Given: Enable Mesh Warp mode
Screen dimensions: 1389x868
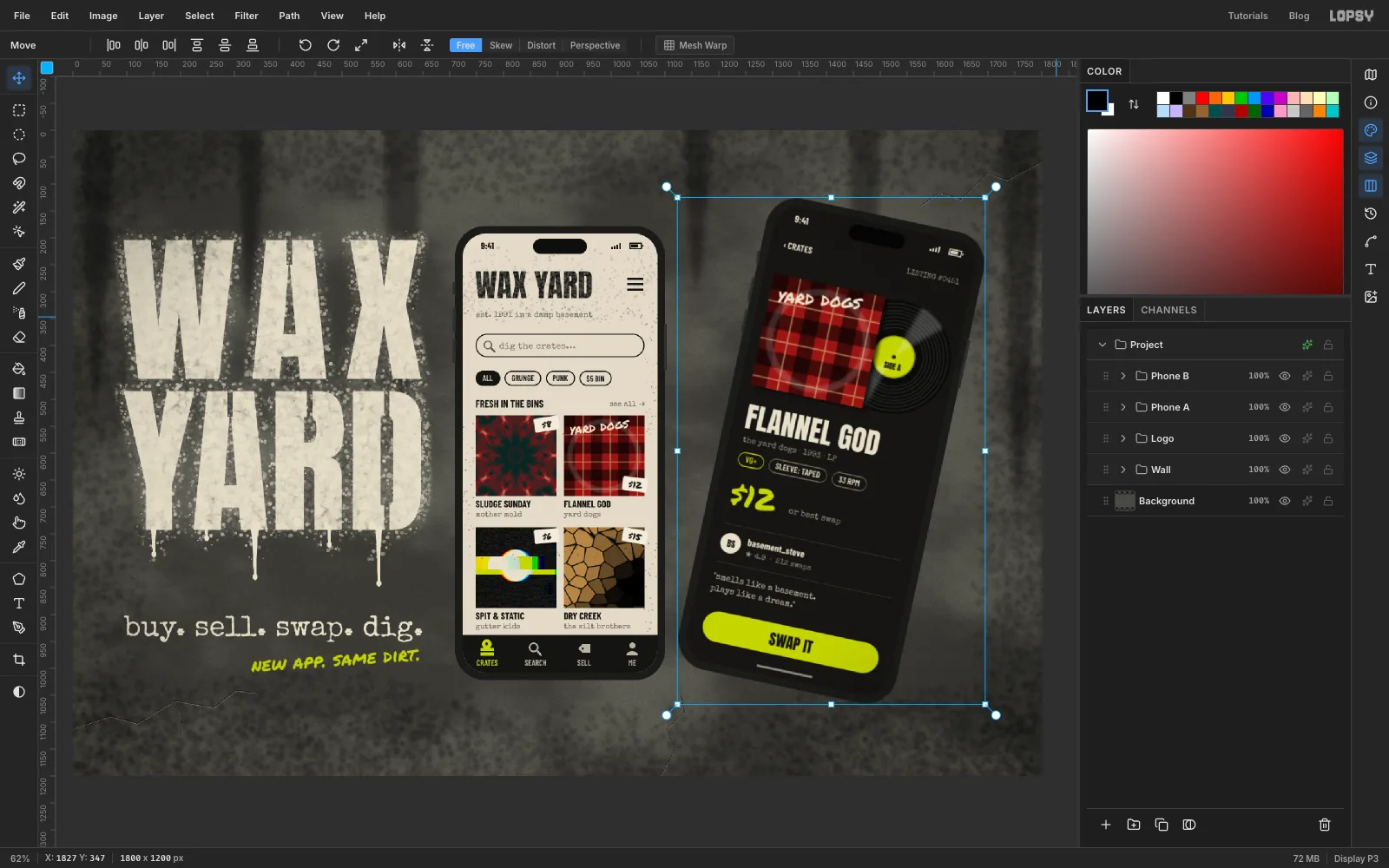Looking at the screenshot, I should 695,45.
